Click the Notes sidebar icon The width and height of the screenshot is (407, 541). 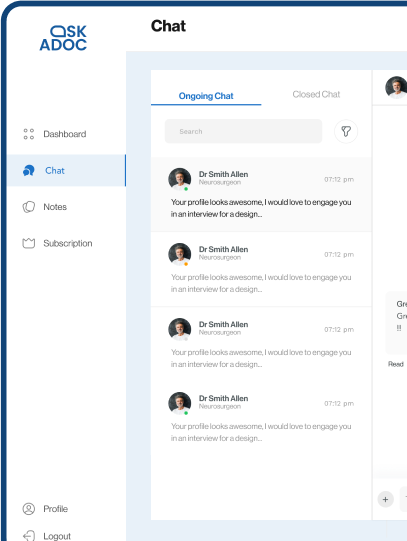tap(29, 207)
